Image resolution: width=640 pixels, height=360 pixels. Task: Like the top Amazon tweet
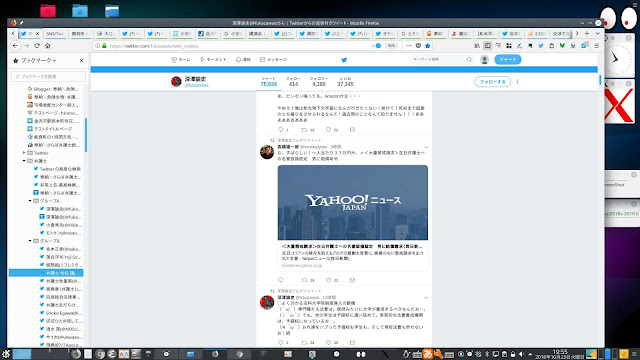(x=328, y=130)
